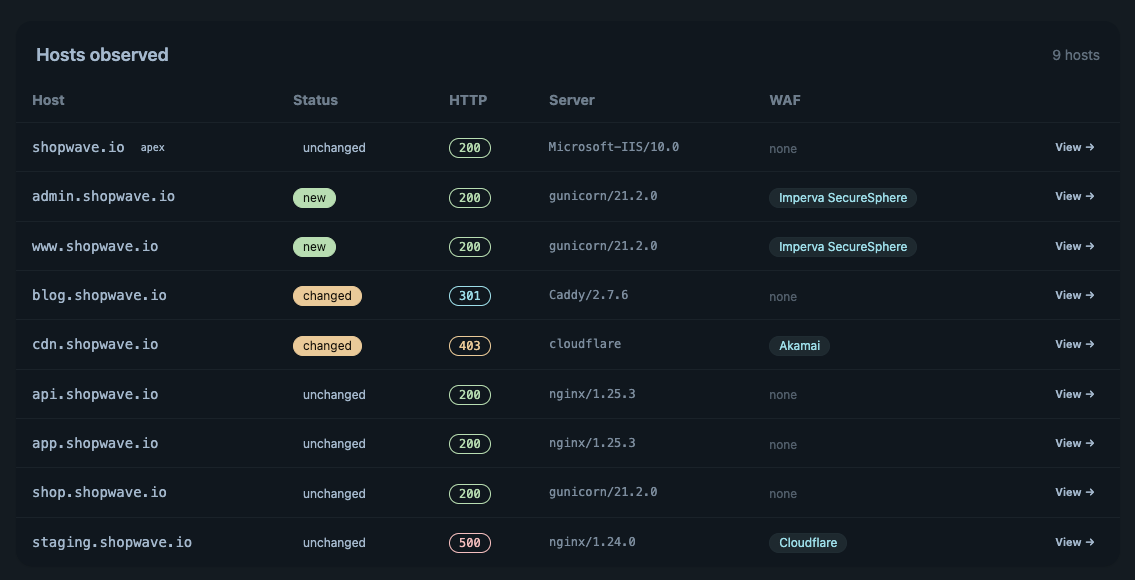Open View link for www.shopwave.io

(x=1074, y=246)
